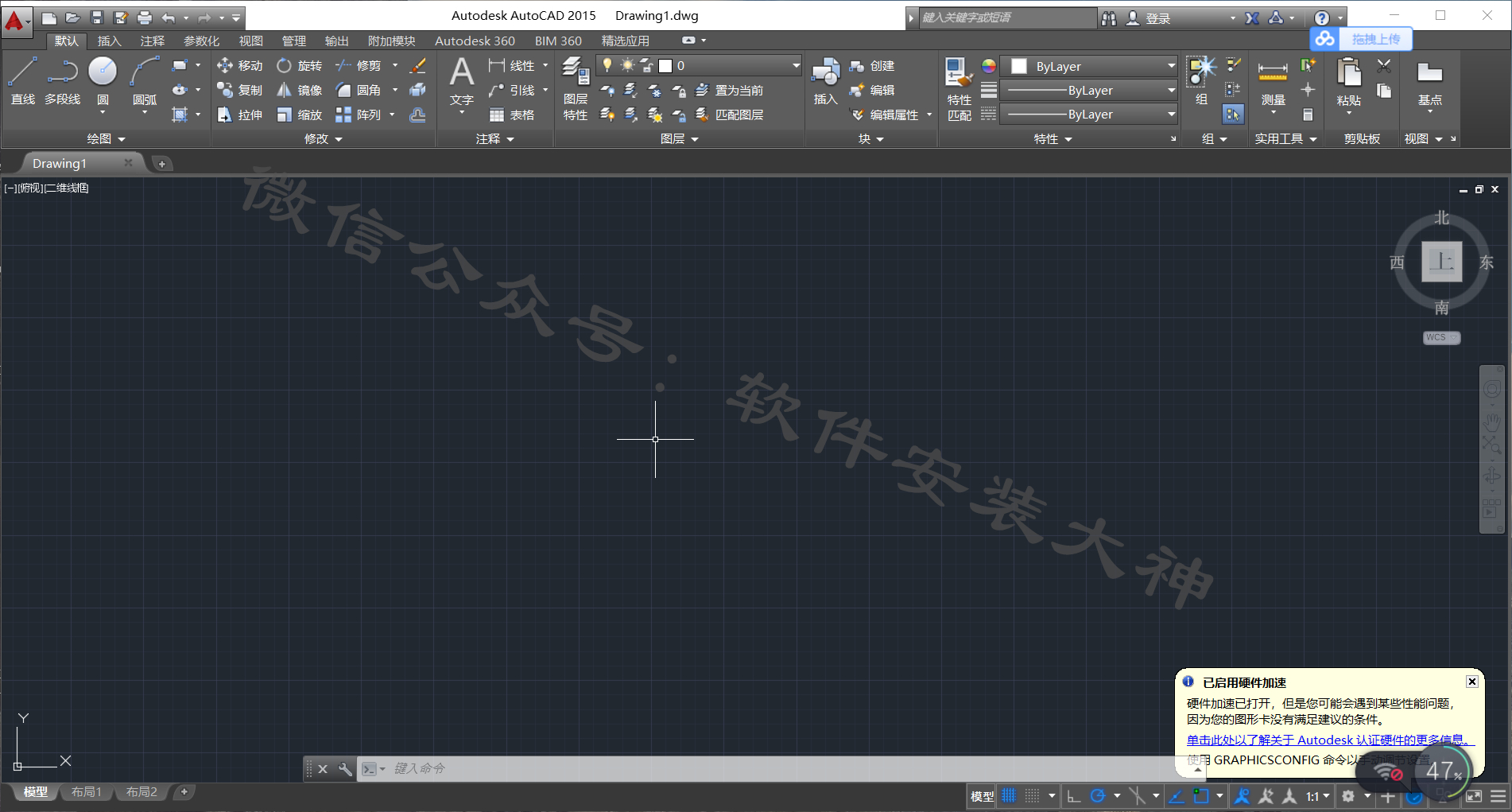The width and height of the screenshot is (1512, 812).
Task: Click the 修剪 trim tool
Action: (359, 65)
